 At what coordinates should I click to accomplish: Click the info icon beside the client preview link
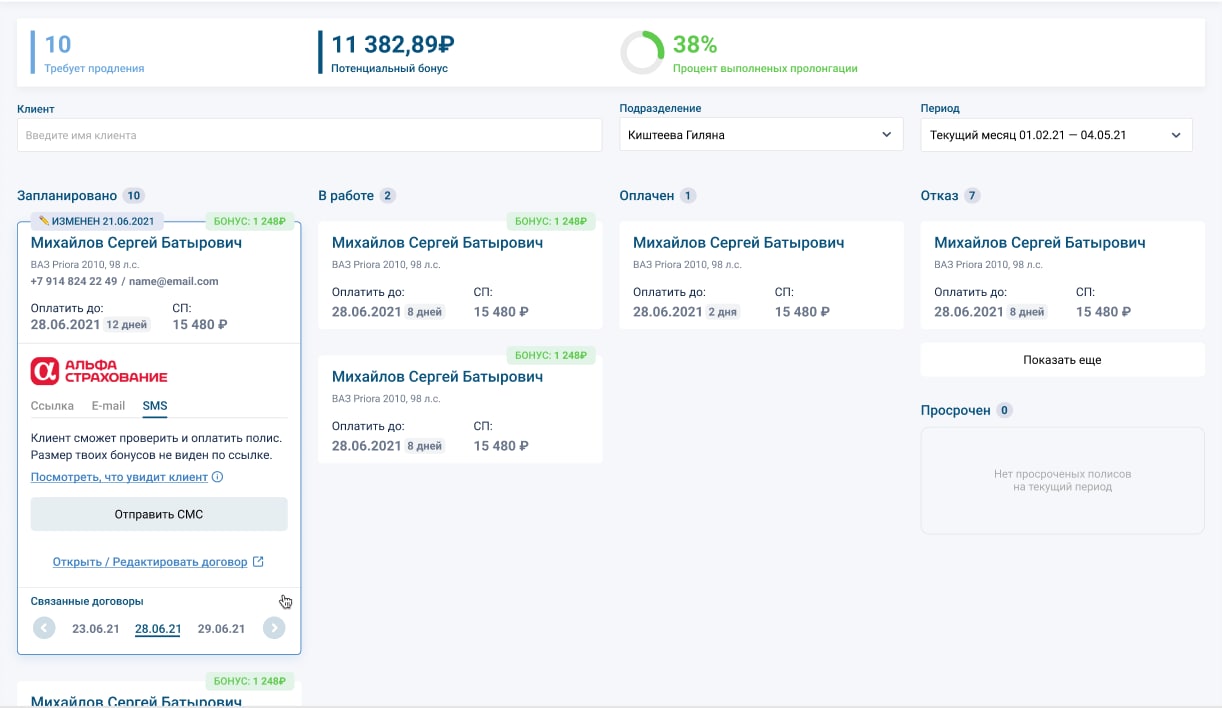click(218, 477)
